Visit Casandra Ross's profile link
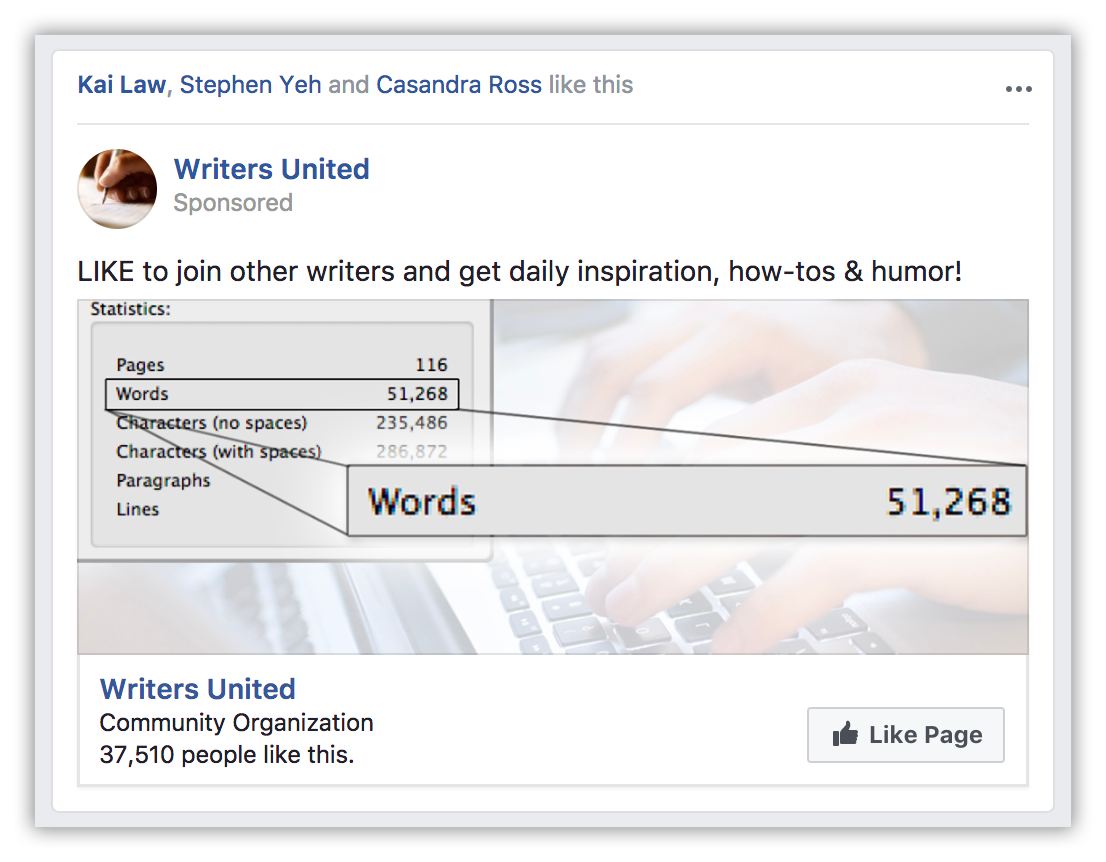This screenshot has width=1106, height=862. [459, 85]
